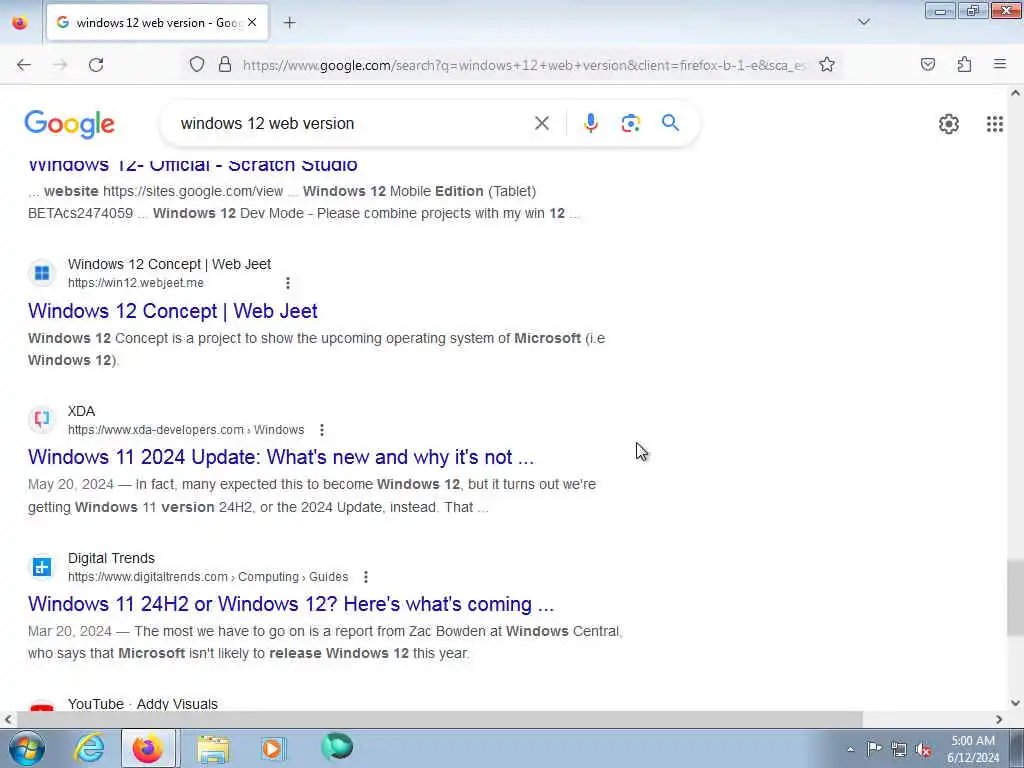Viewport: 1024px width, 768px height.
Task: Click the Firefox View icon in tab bar
Action: [20, 22]
